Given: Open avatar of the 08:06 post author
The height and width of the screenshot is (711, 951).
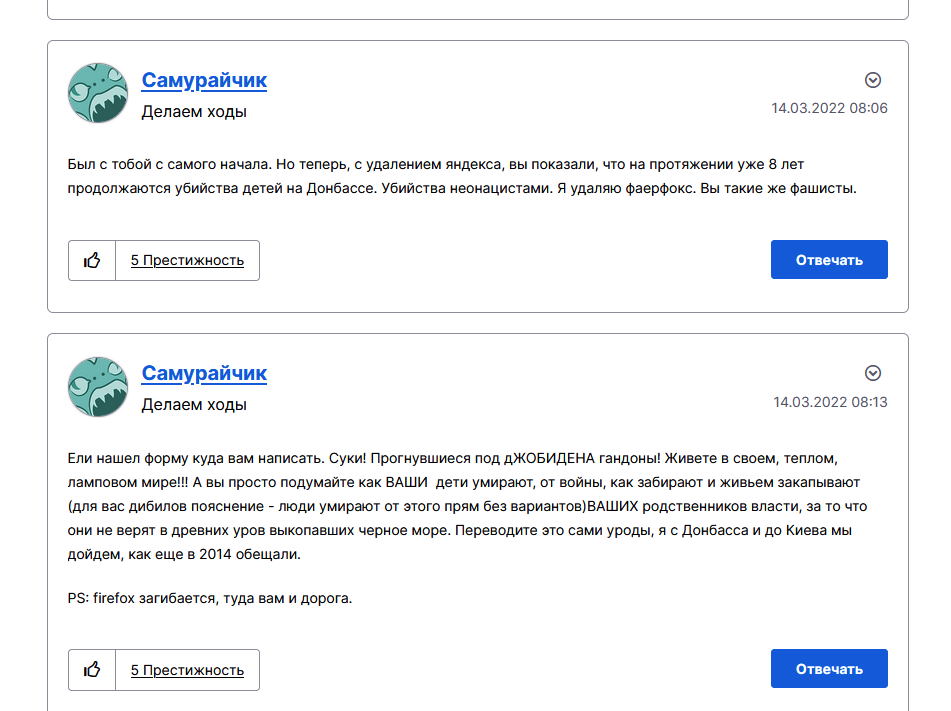Looking at the screenshot, I should click(98, 93).
